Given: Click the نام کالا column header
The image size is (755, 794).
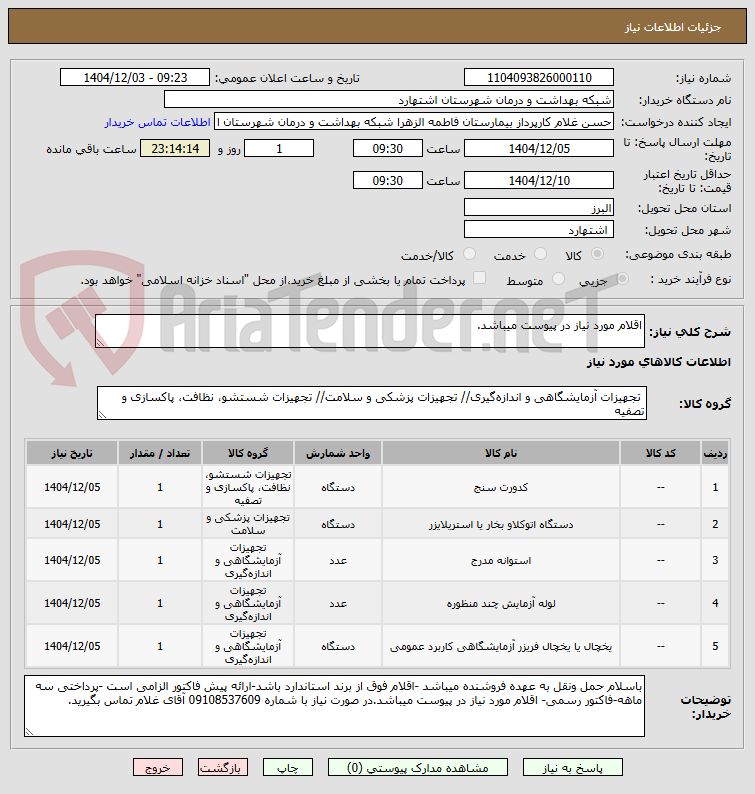Looking at the screenshot, I should [x=501, y=453].
